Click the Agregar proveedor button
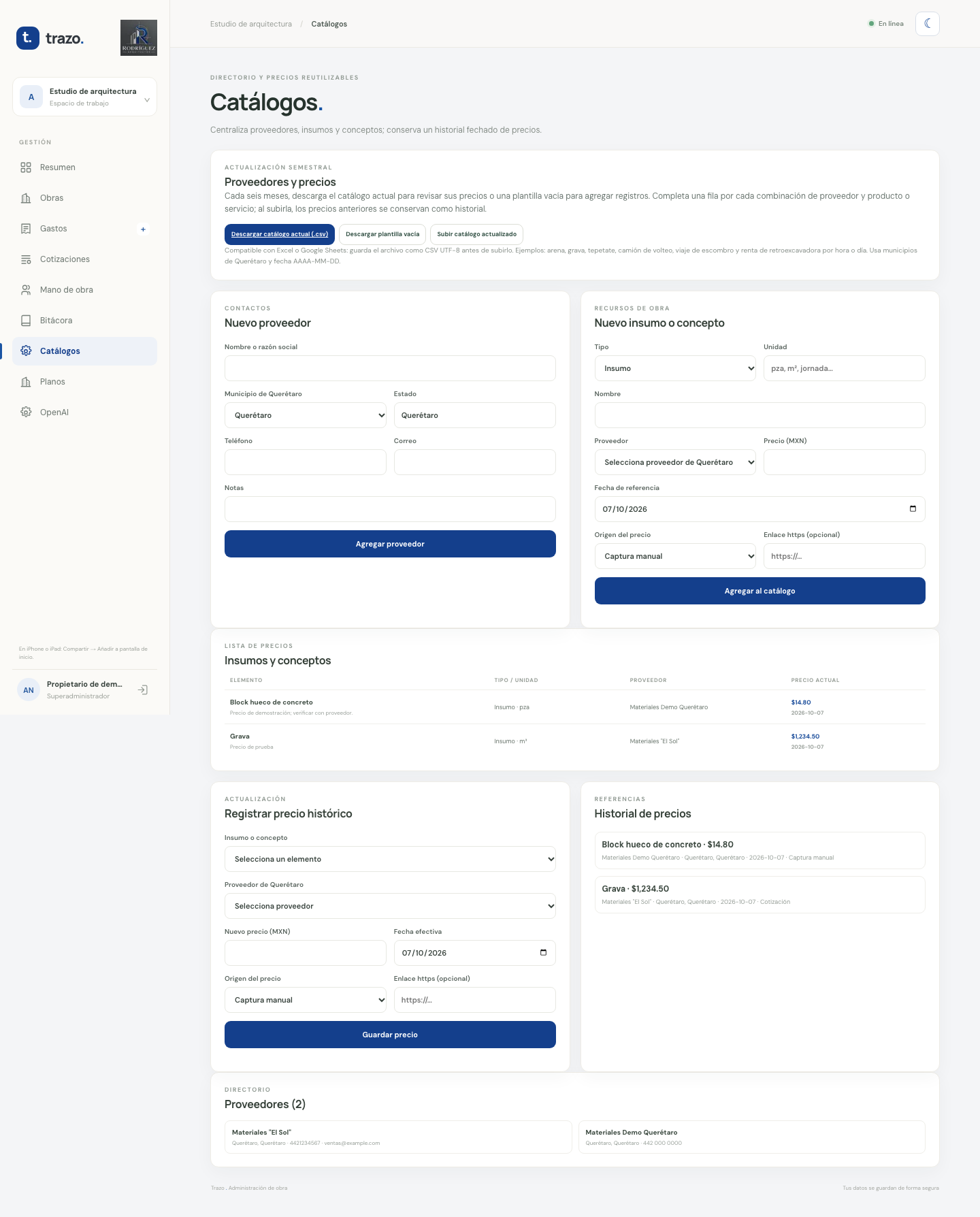This screenshot has width=980, height=1217. click(x=390, y=544)
